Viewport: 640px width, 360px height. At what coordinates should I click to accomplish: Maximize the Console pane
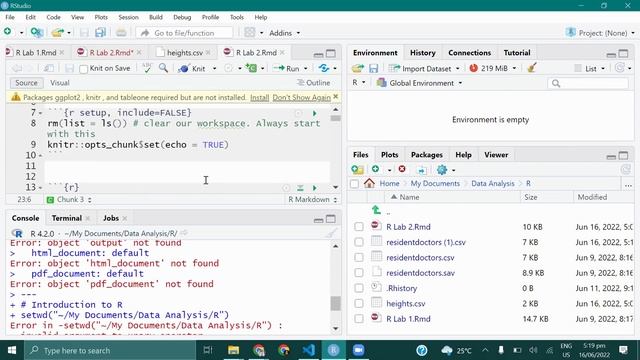tap(331, 219)
